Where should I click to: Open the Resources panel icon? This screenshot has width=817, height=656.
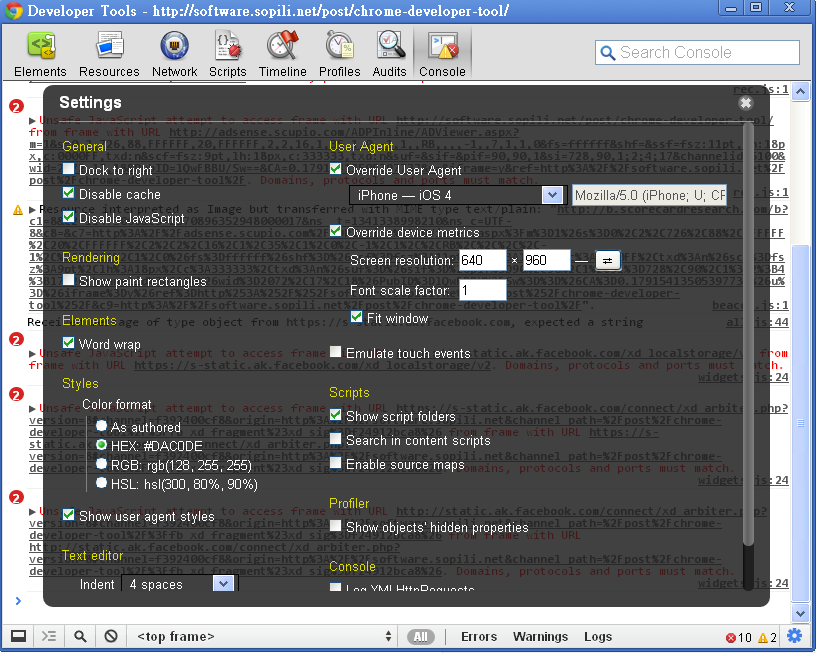tap(109, 46)
